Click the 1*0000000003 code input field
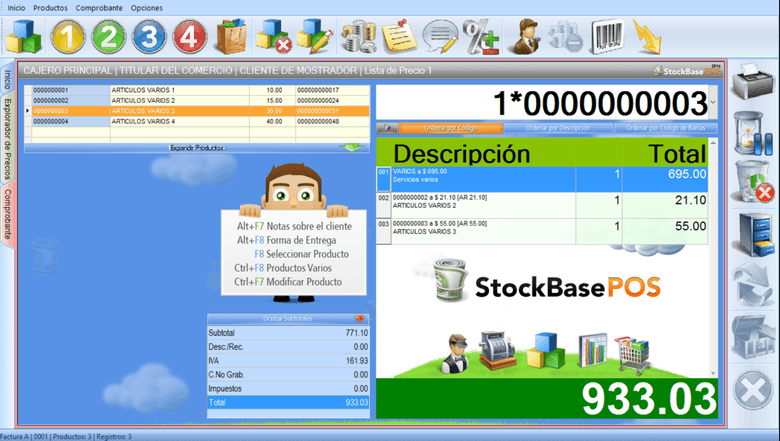The width and height of the screenshot is (780, 441). (x=542, y=103)
